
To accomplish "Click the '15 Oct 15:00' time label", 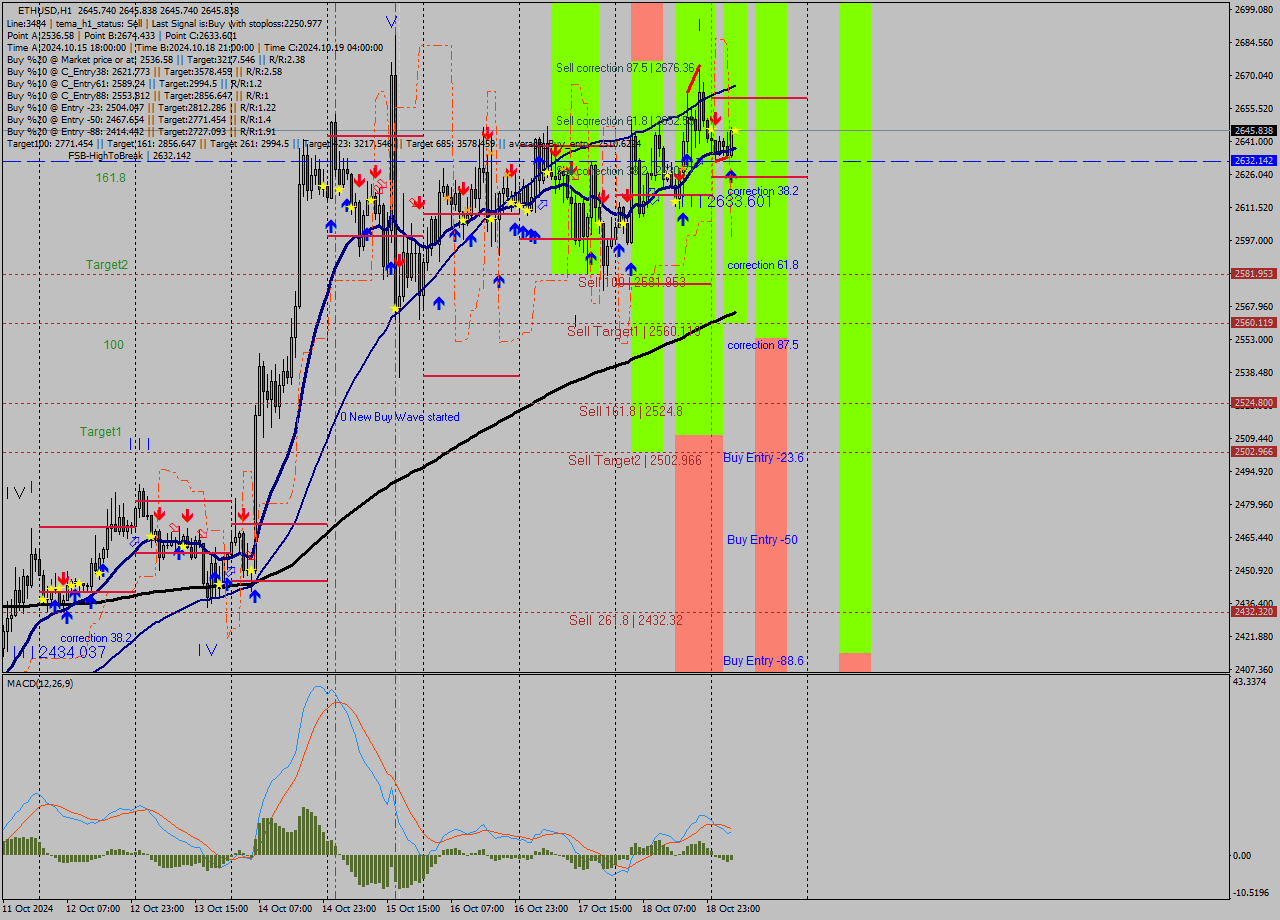I will pos(413,909).
